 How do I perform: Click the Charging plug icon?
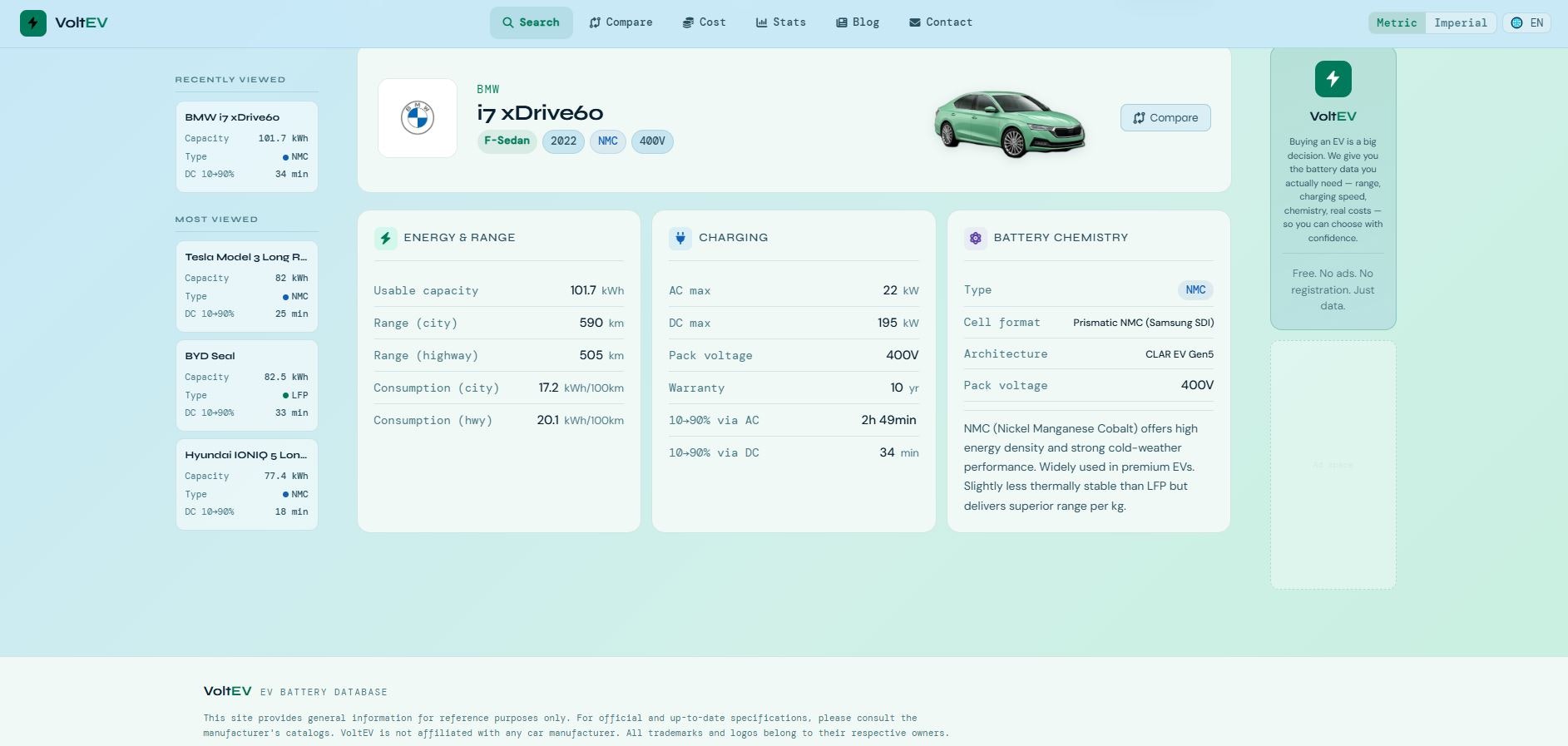[680, 239]
